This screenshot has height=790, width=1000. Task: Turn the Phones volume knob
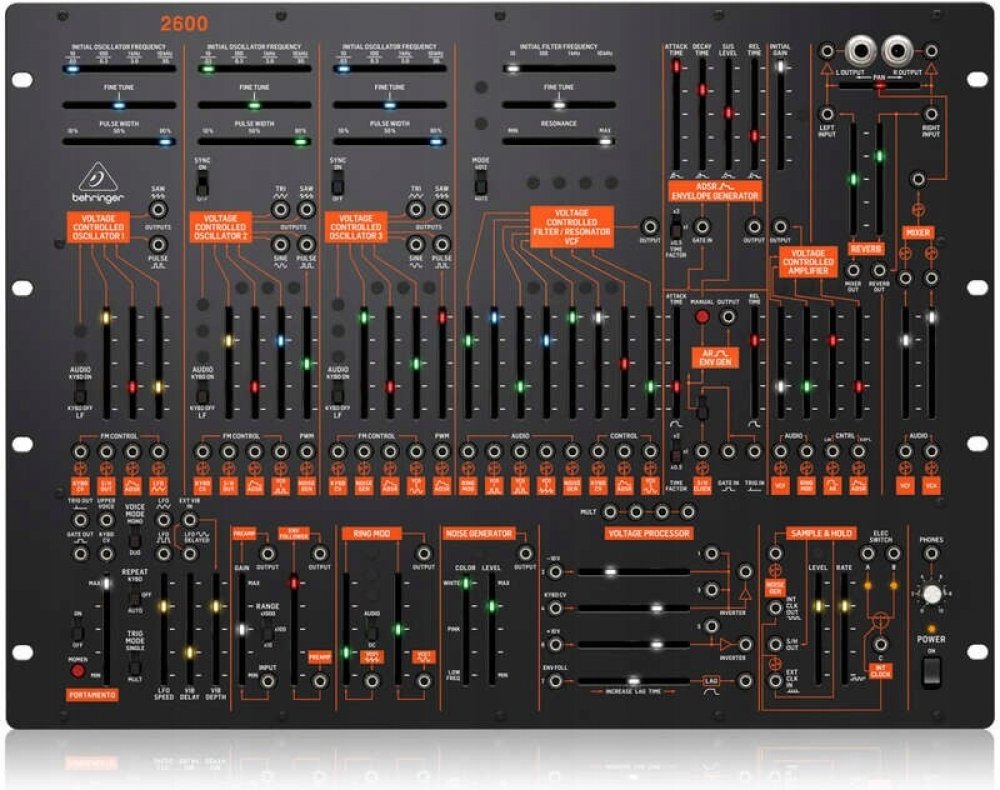931,594
